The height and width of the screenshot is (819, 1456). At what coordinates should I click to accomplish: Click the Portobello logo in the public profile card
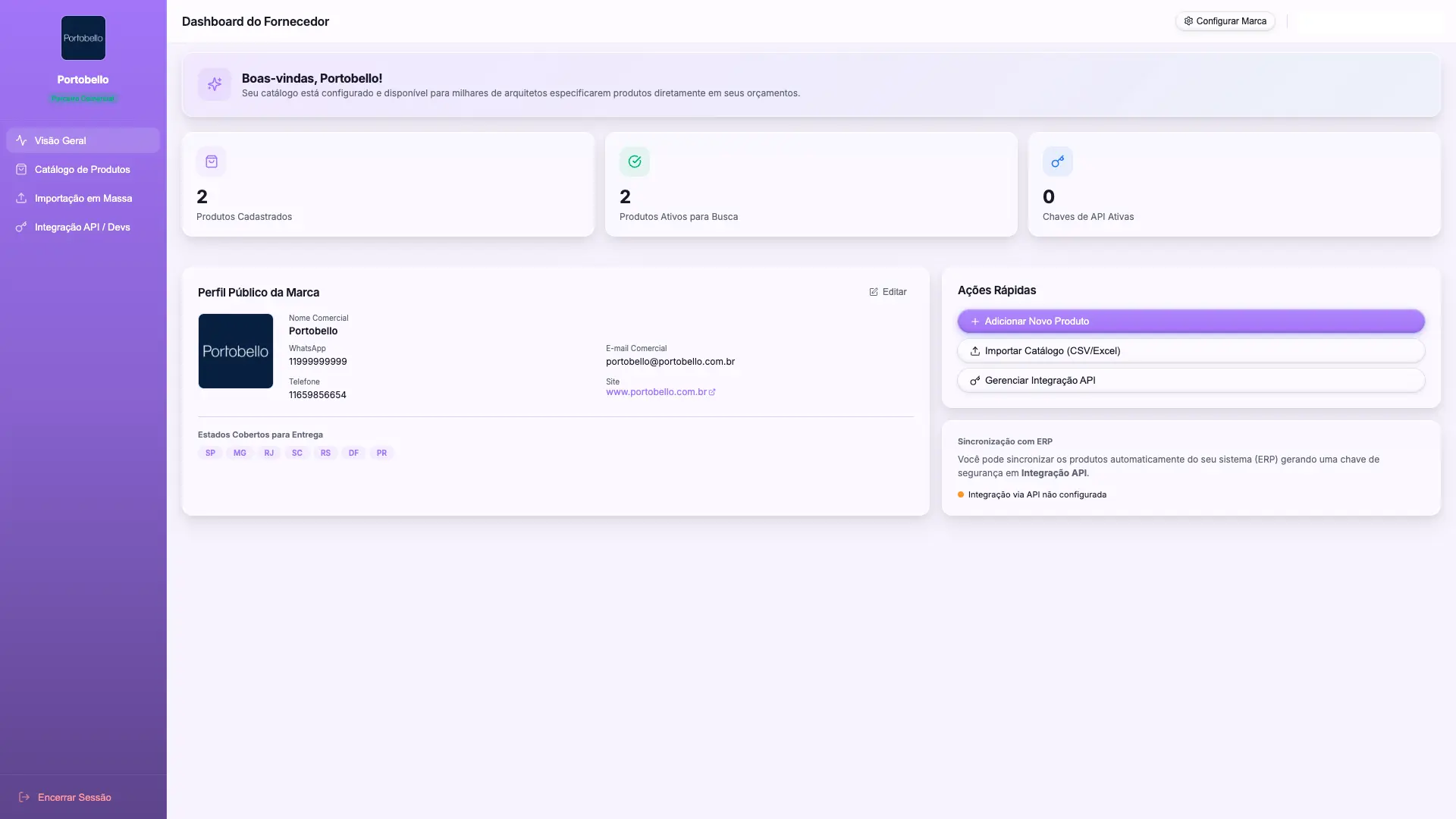point(236,351)
